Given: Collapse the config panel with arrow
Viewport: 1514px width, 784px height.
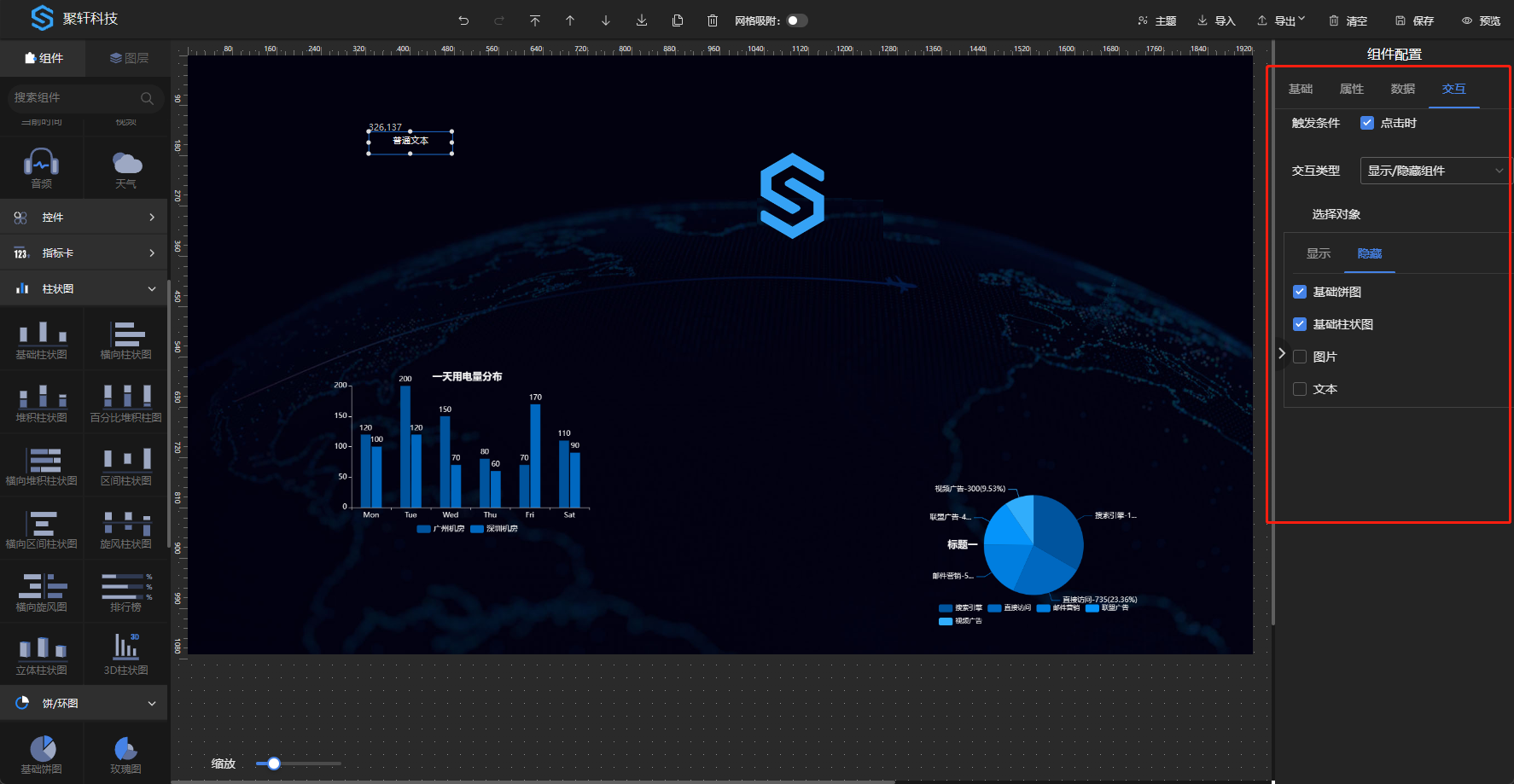Looking at the screenshot, I should [x=1282, y=353].
